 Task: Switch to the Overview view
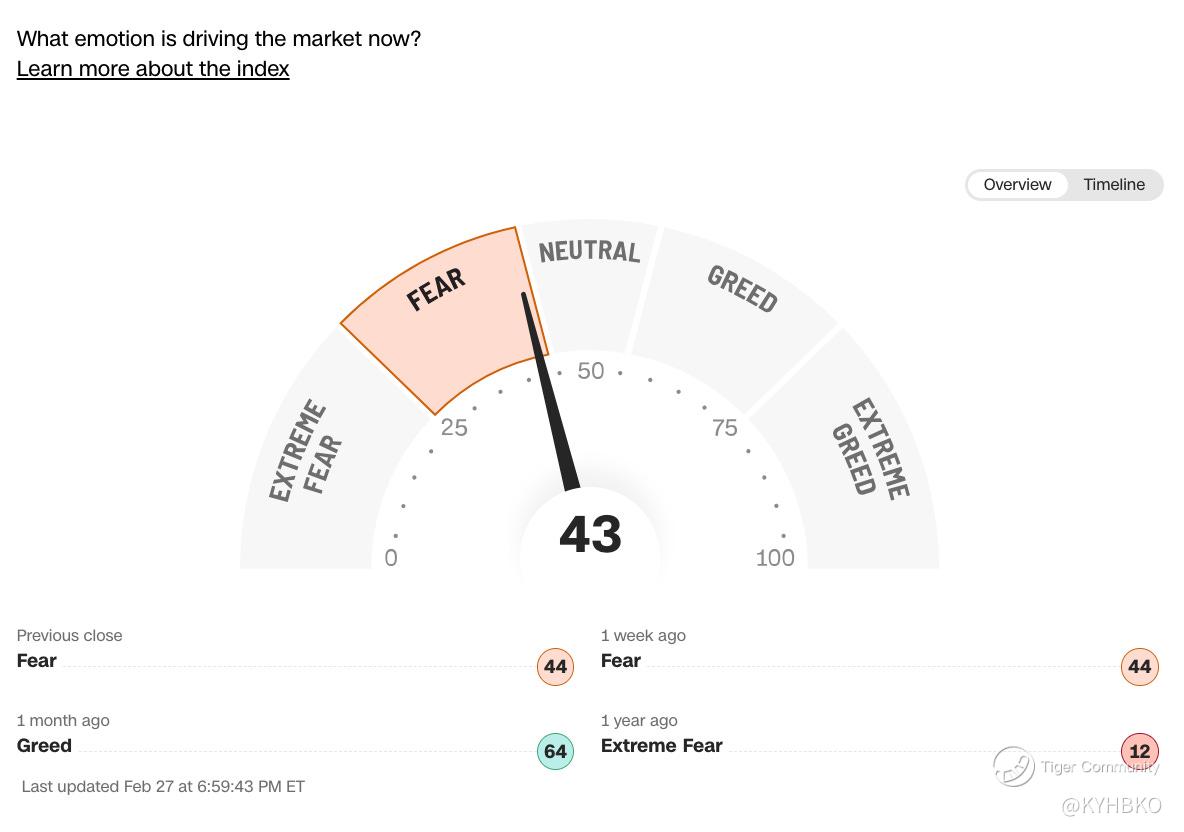click(x=1017, y=185)
